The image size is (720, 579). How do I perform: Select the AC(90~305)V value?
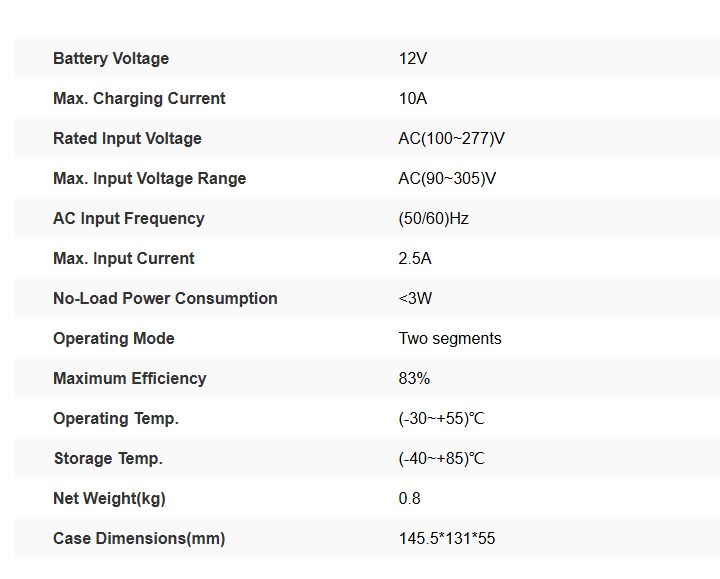click(447, 179)
